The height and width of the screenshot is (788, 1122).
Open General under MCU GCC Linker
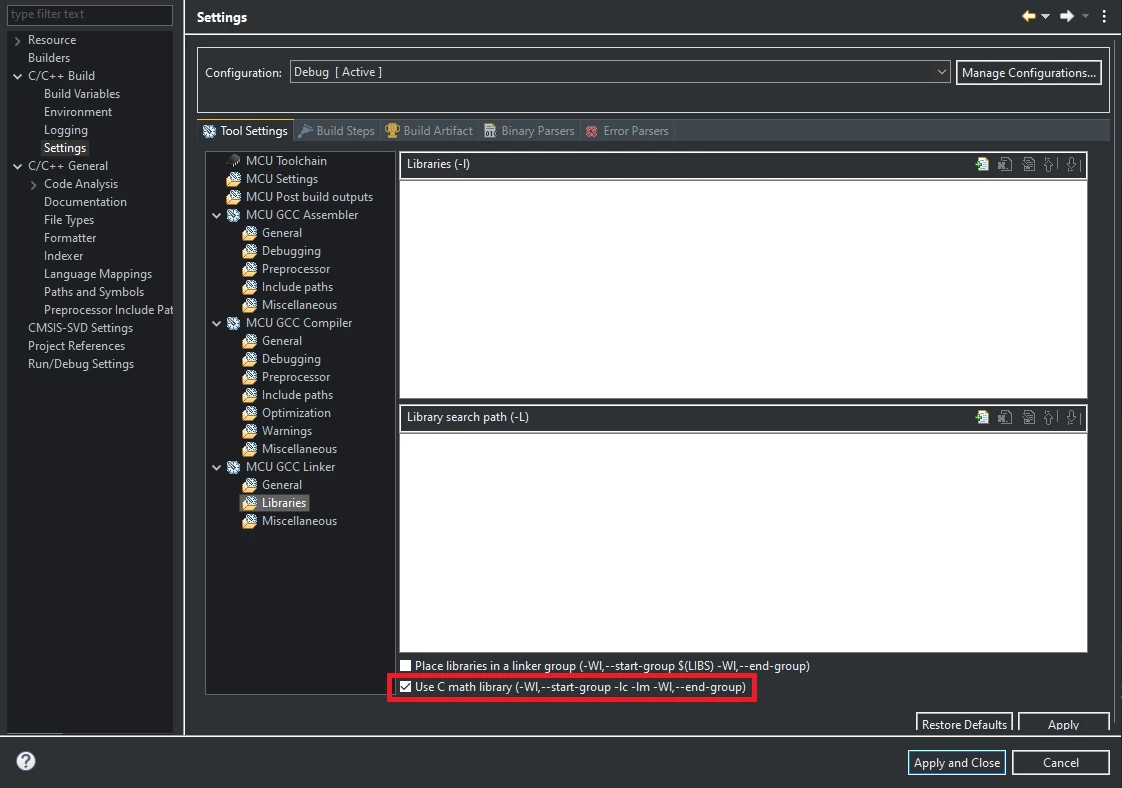pyautogui.click(x=282, y=485)
